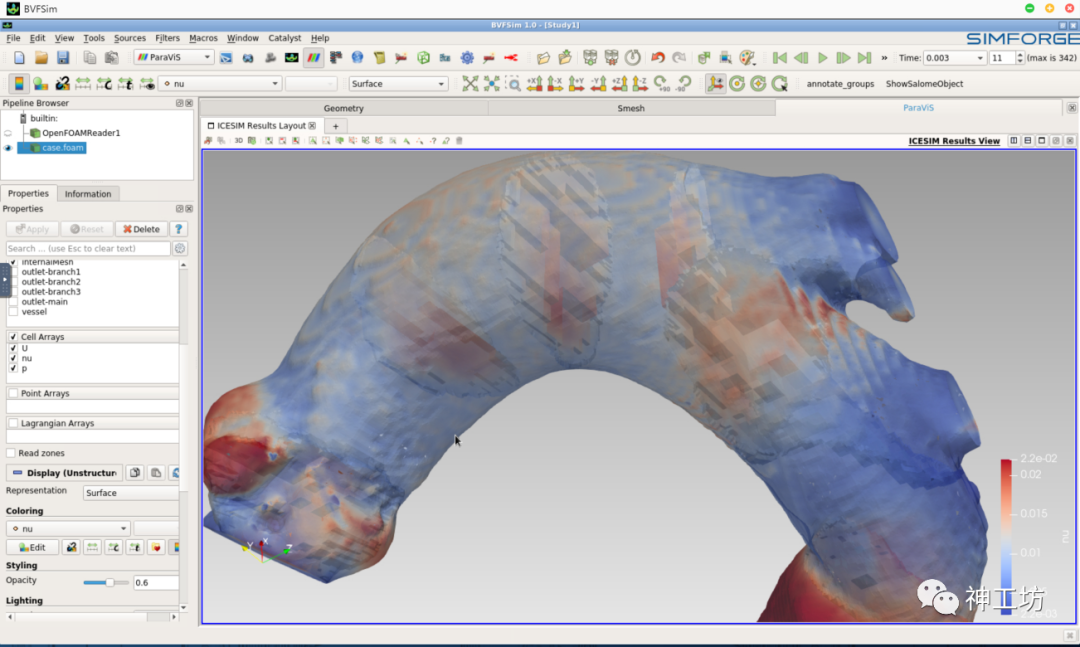The image size is (1080, 647).
Task: Switch to the Geometry tab
Action: (x=344, y=108)
